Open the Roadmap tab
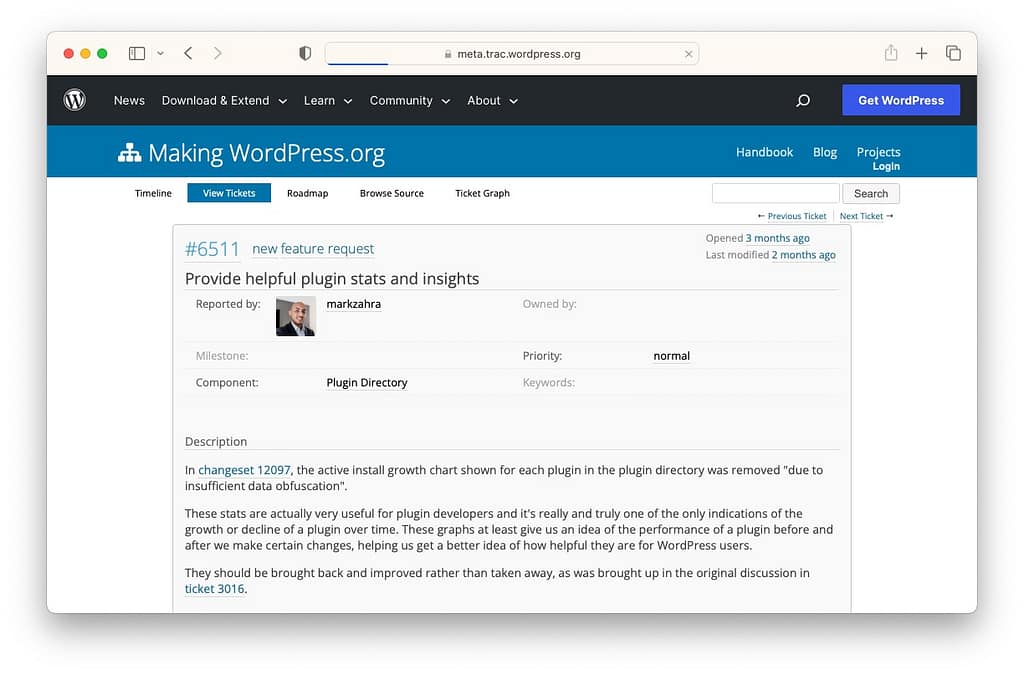Viewport: 1024px width, 675px height. (x=307, y=193)
